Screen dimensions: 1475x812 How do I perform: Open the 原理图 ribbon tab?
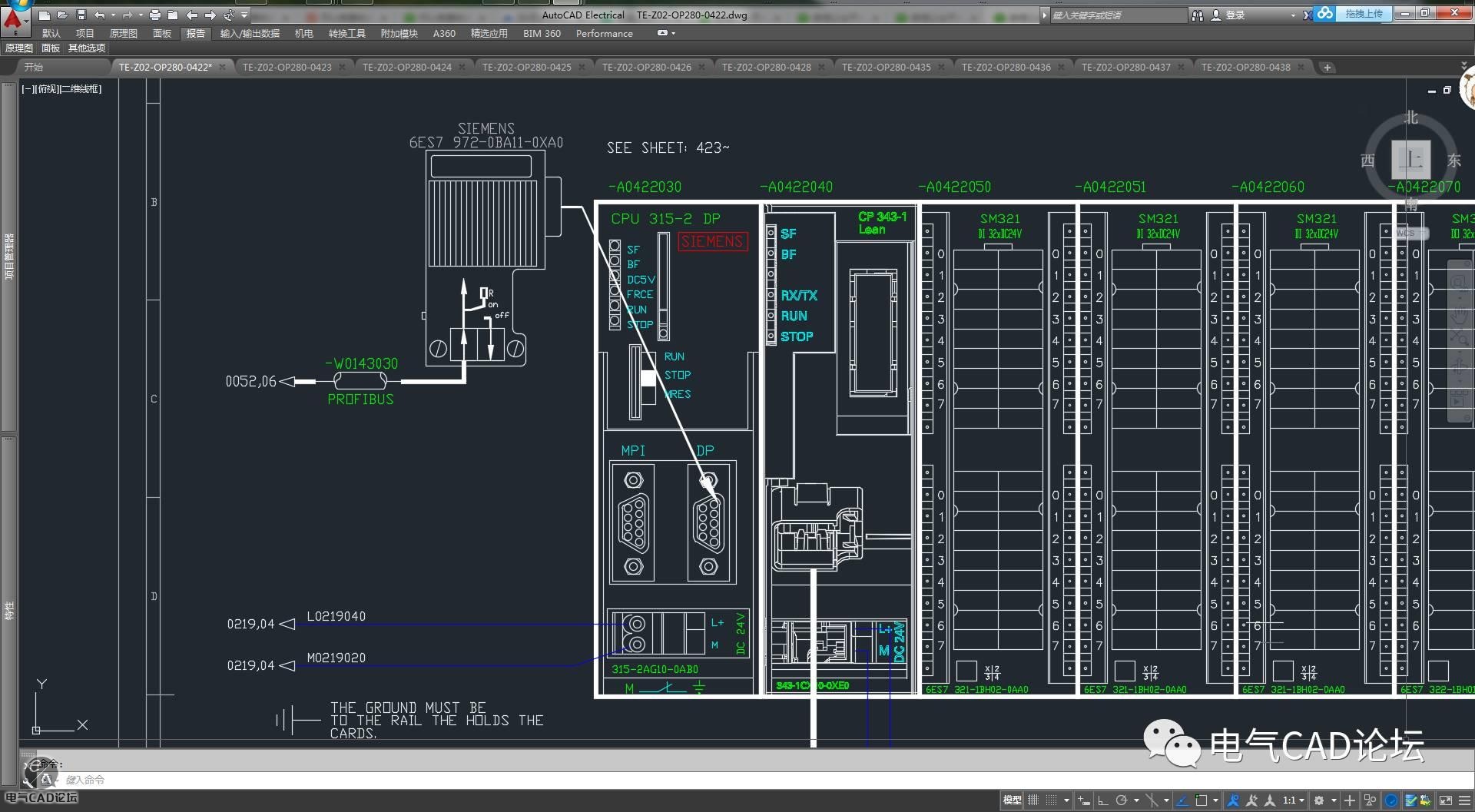tap(124, 34)
